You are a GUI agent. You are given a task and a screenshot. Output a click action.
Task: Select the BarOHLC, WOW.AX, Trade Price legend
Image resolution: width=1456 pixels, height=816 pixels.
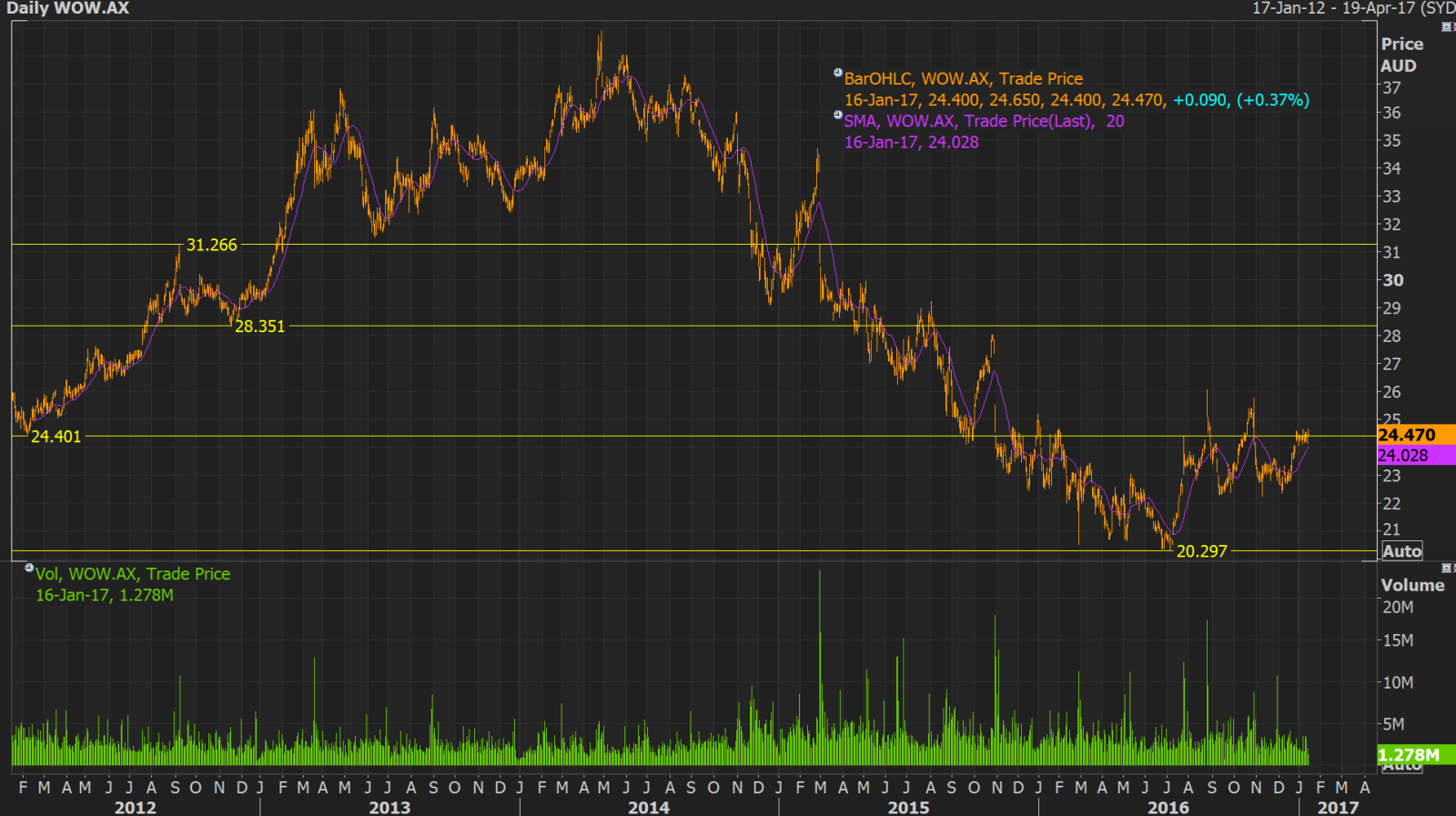coord(964,79)
